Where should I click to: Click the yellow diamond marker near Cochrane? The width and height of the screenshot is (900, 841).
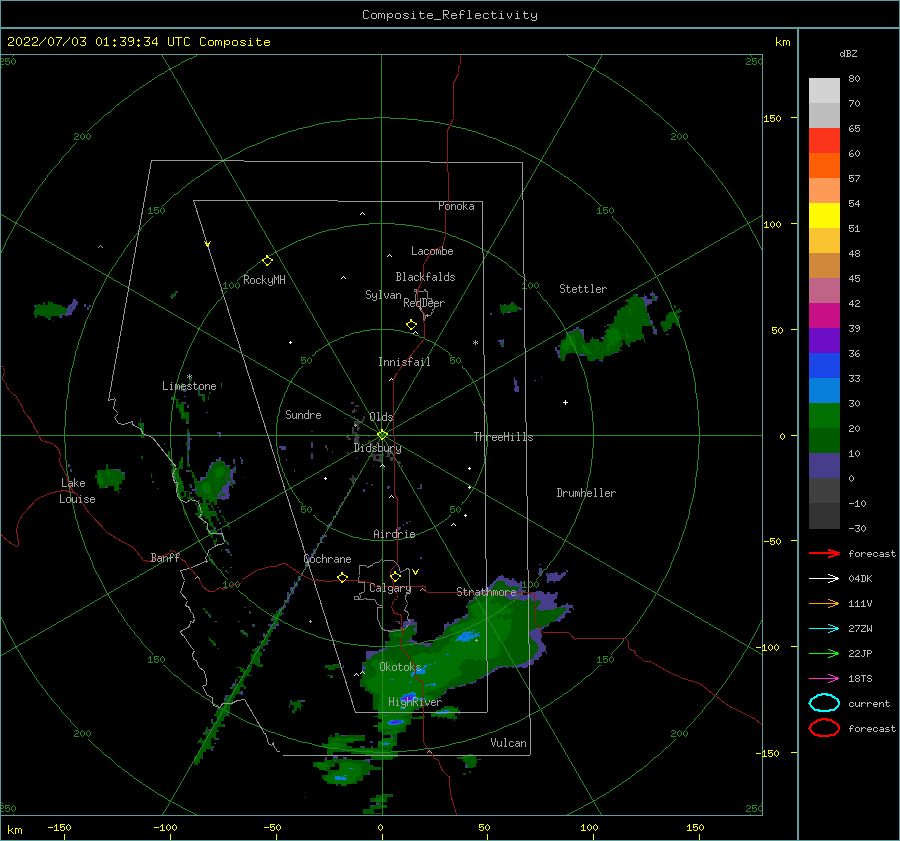(x=342, y=578)
